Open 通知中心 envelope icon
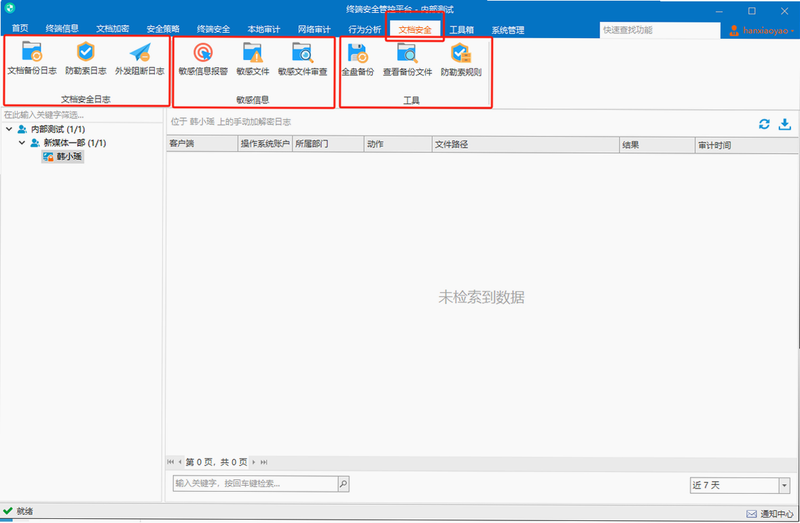This screenshot has width=800, height=523. [x=752, y=514]
